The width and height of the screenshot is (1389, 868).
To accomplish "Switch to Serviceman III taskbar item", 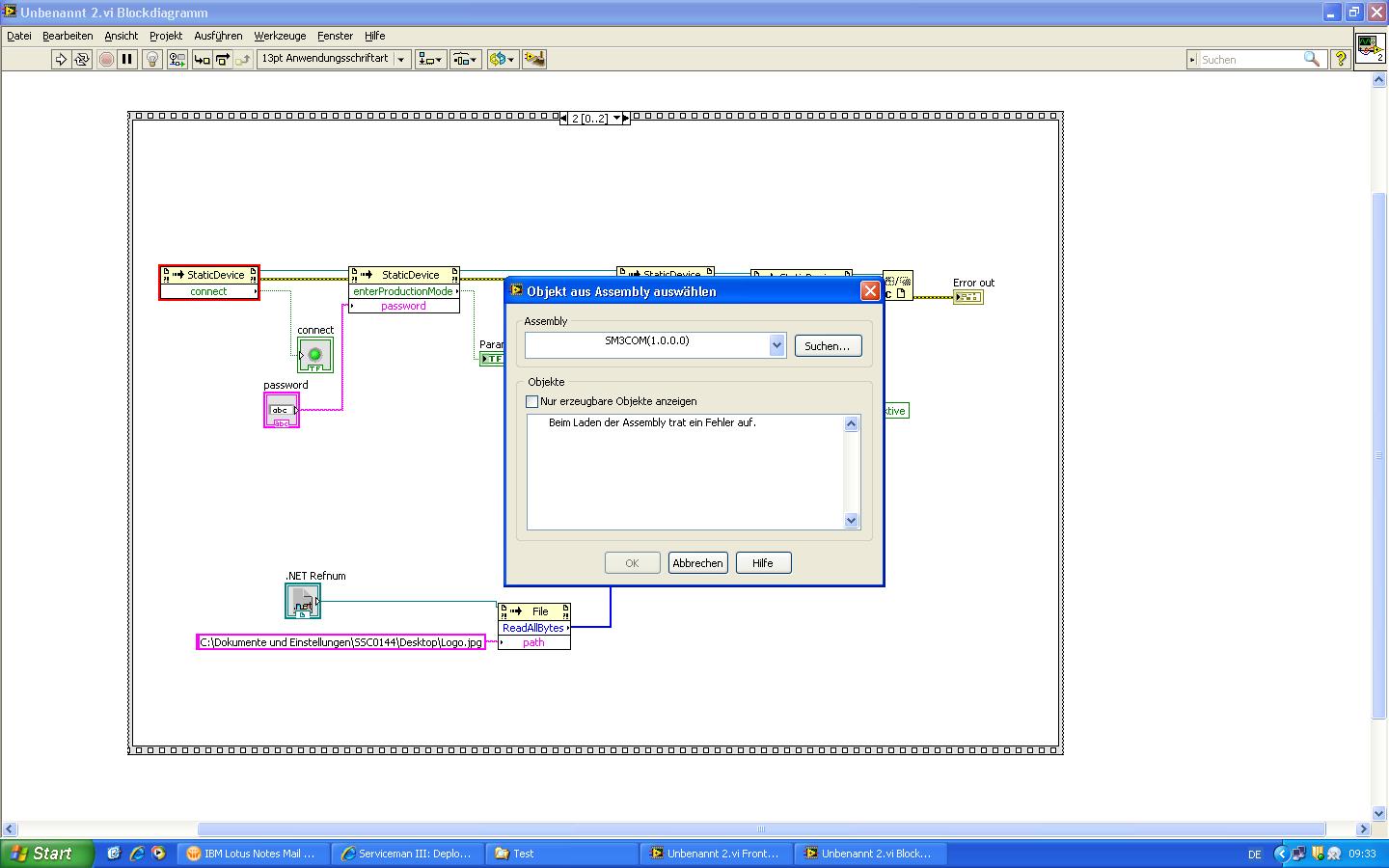I will point(408,854).
